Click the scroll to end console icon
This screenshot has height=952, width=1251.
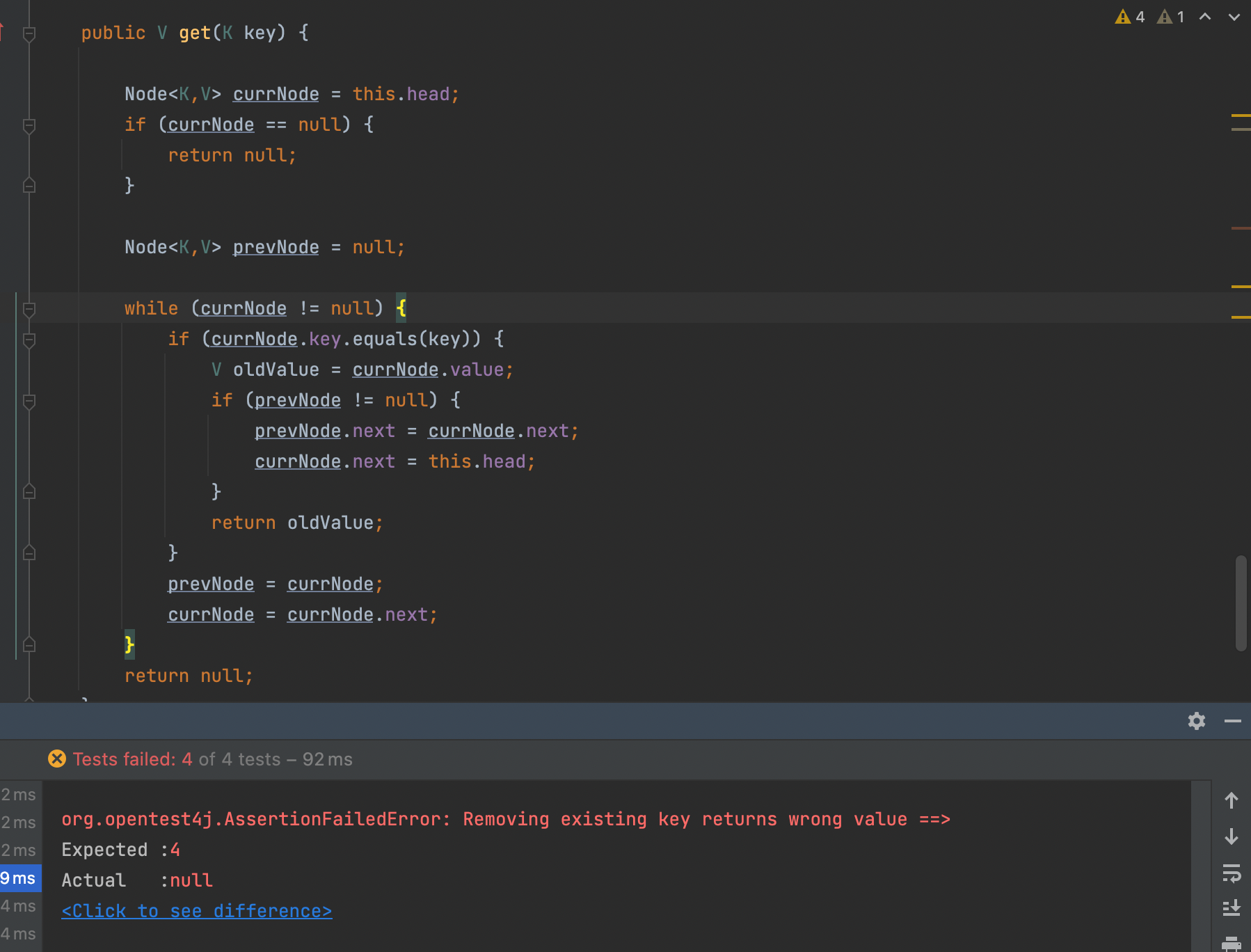coord(1231,907)
